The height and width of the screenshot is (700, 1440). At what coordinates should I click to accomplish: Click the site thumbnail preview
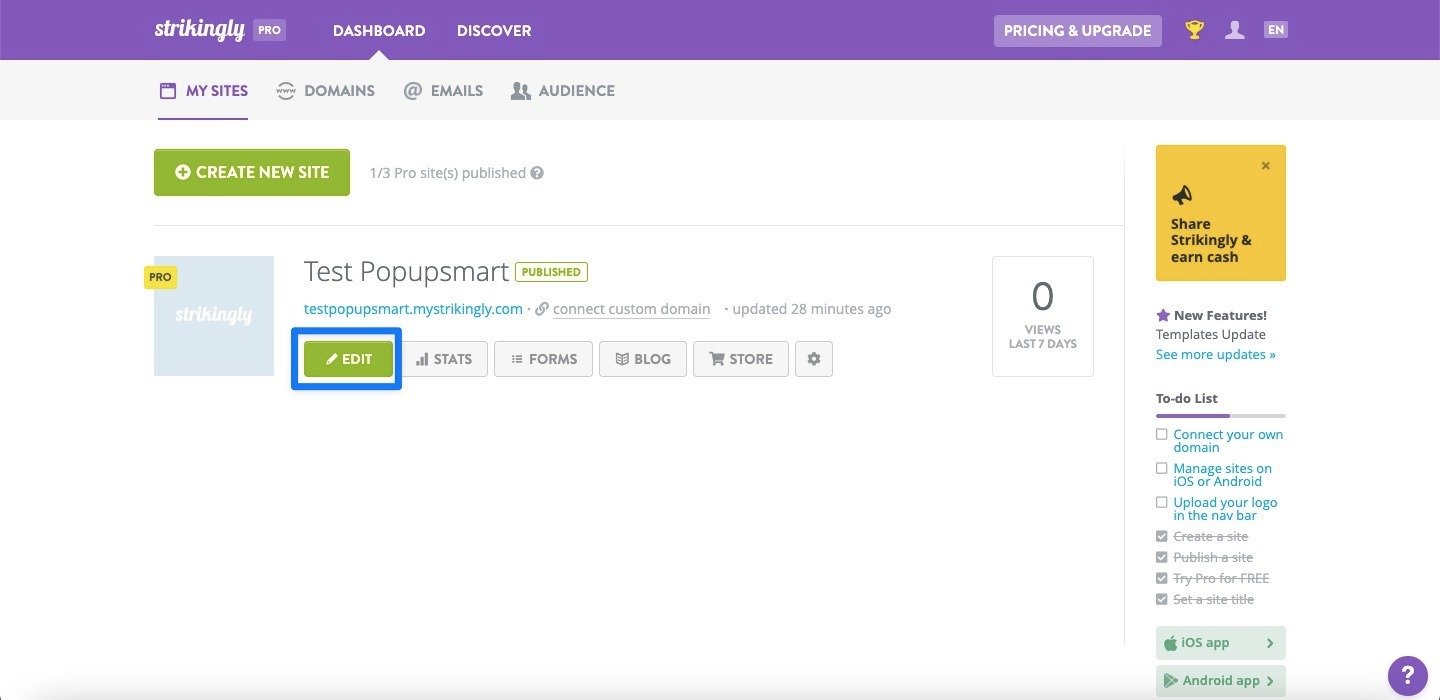click(x=214, y=316)
